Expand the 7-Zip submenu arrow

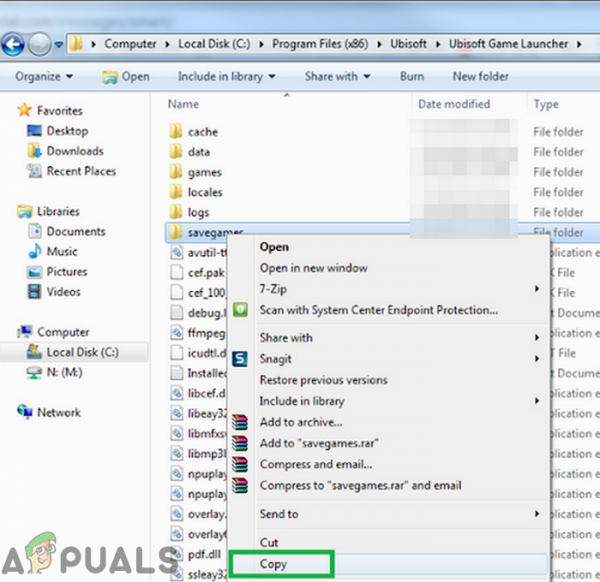coord(537,289)
